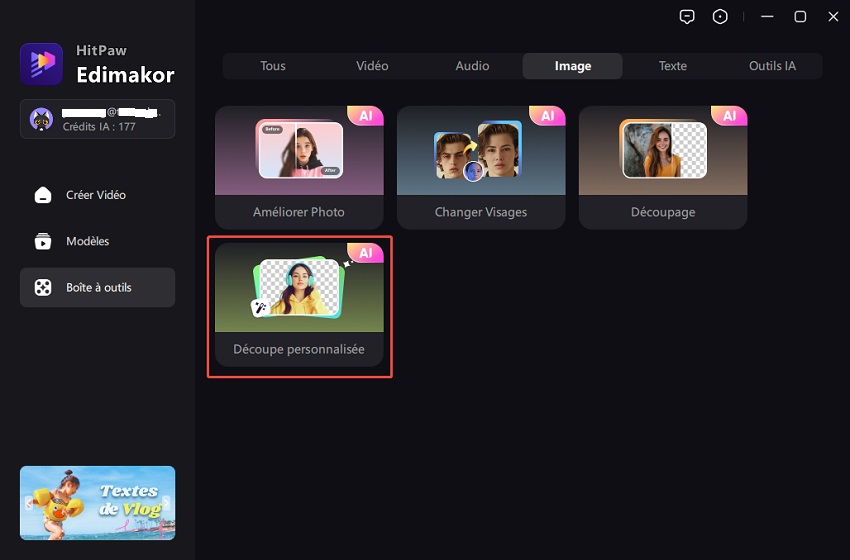The image size is (850, 560).
Task: Click the Créer Vidéo sidebar icon
Action: tap(43, 195)
